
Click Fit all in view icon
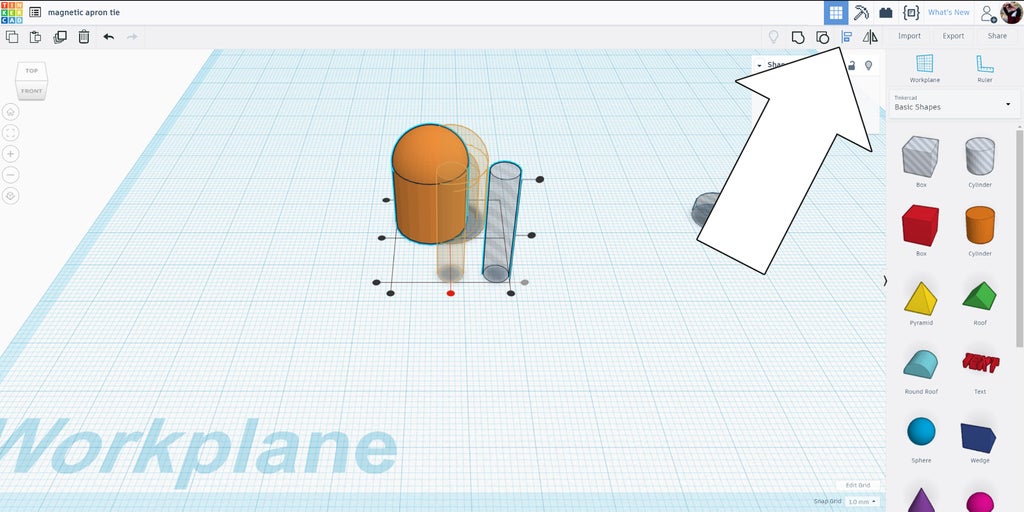(10, 133)
